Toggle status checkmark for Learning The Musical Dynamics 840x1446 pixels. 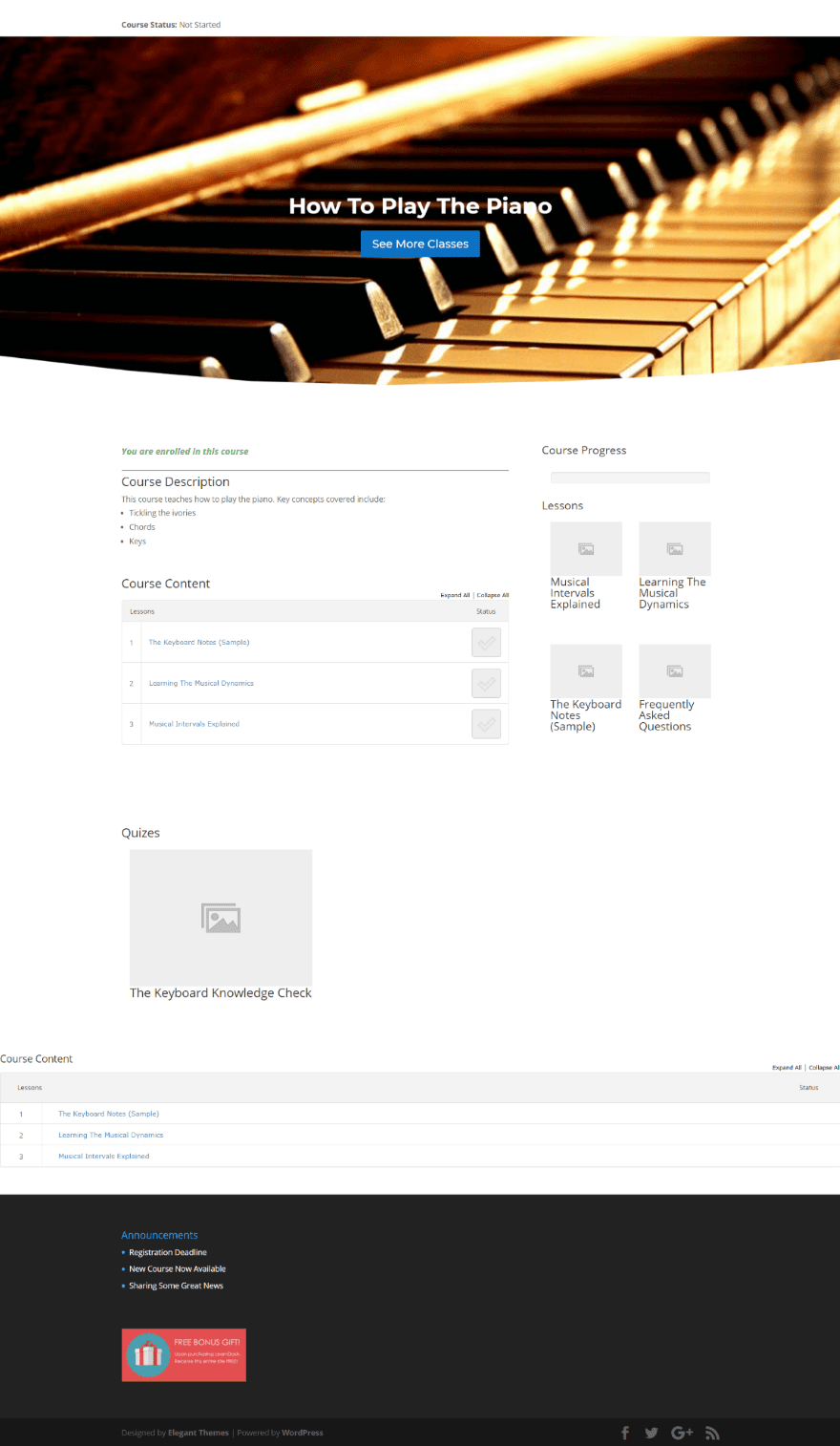coord(486,684)
